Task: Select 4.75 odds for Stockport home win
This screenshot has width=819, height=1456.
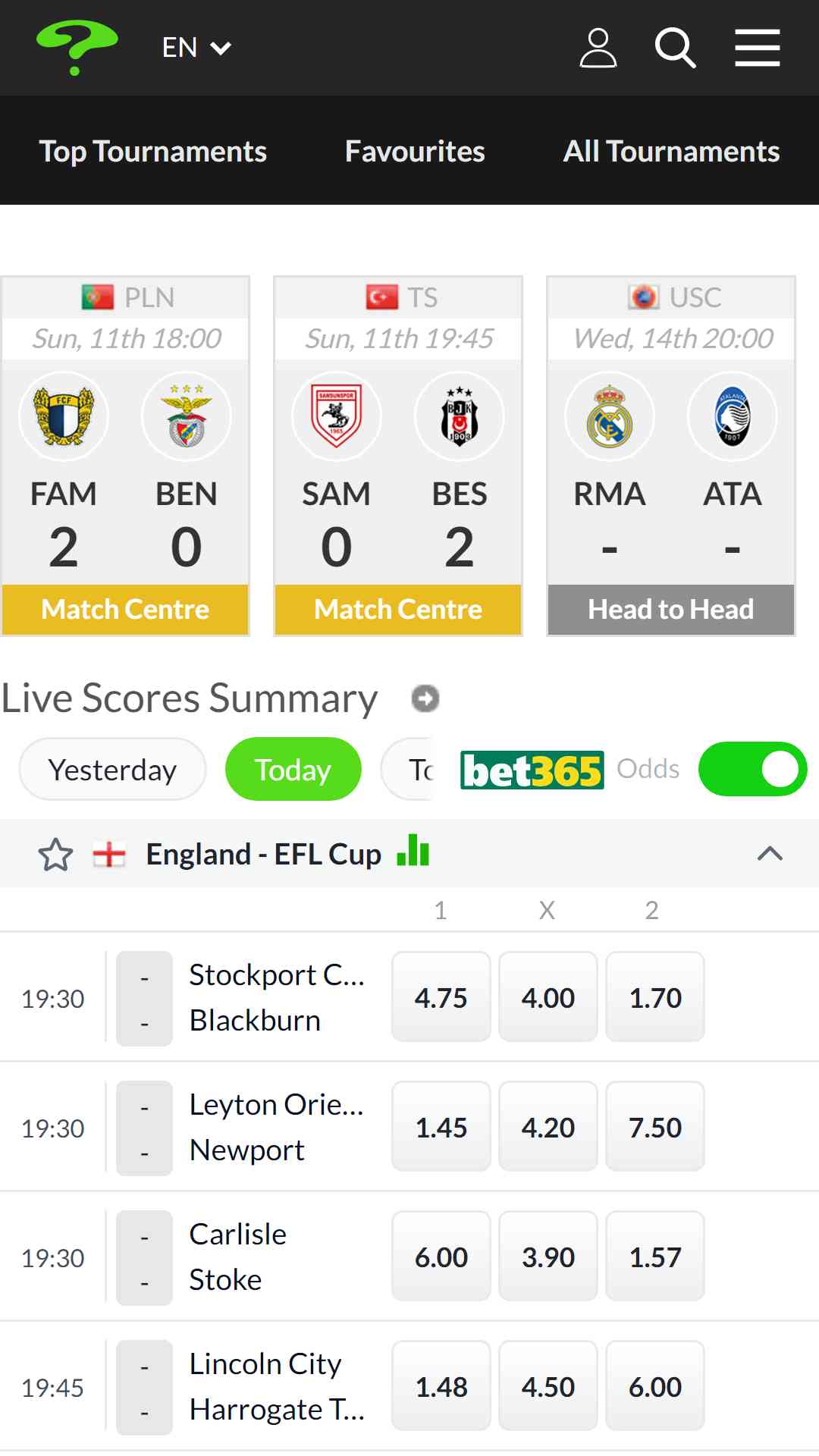Action: point(441,997)
